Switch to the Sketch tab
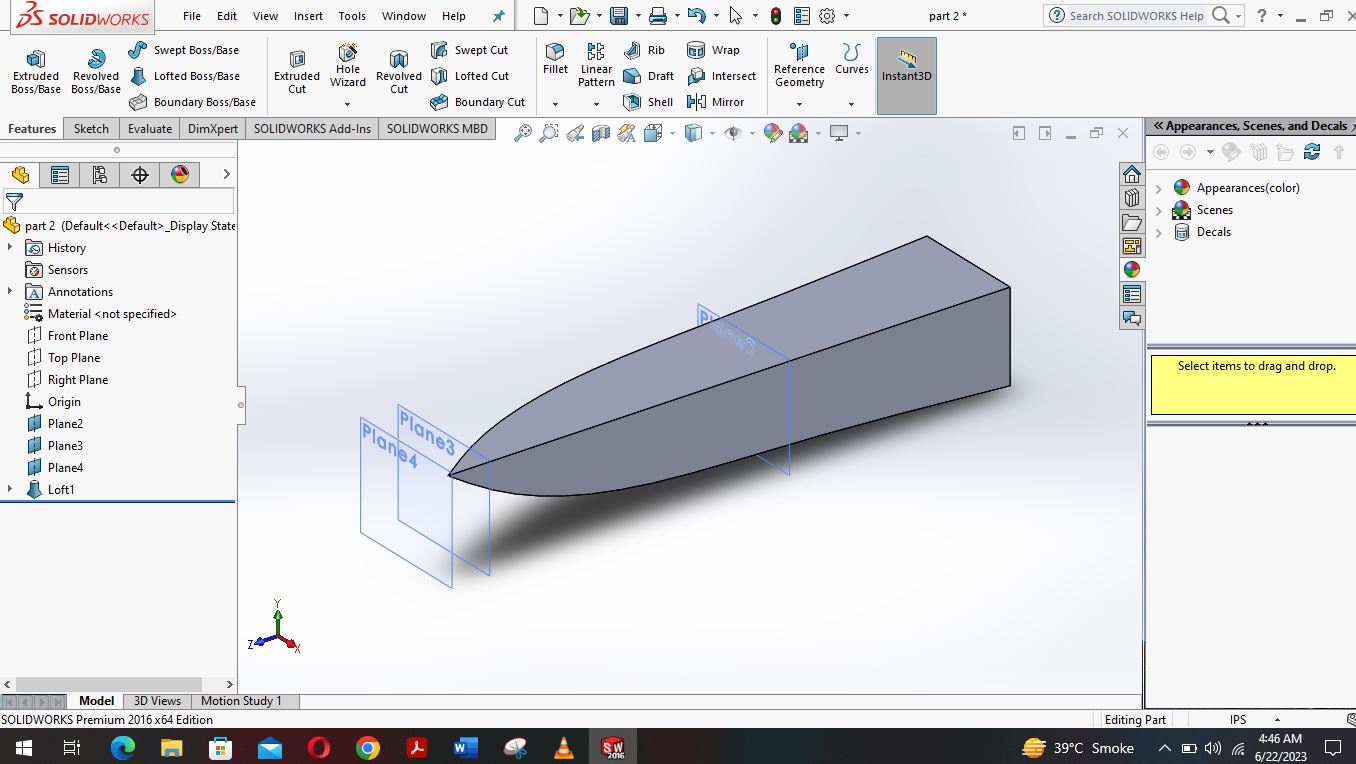 91,129
